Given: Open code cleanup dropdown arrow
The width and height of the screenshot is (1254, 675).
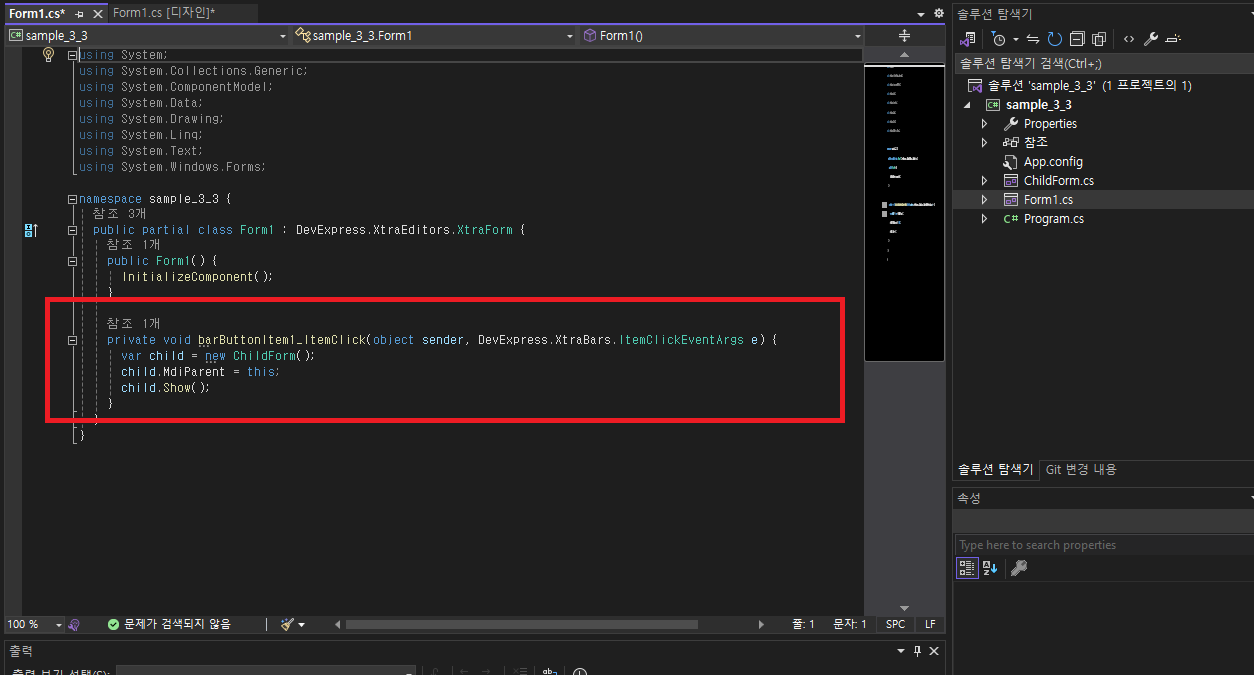Looking at the screenshot, I should tap(302, 624).
